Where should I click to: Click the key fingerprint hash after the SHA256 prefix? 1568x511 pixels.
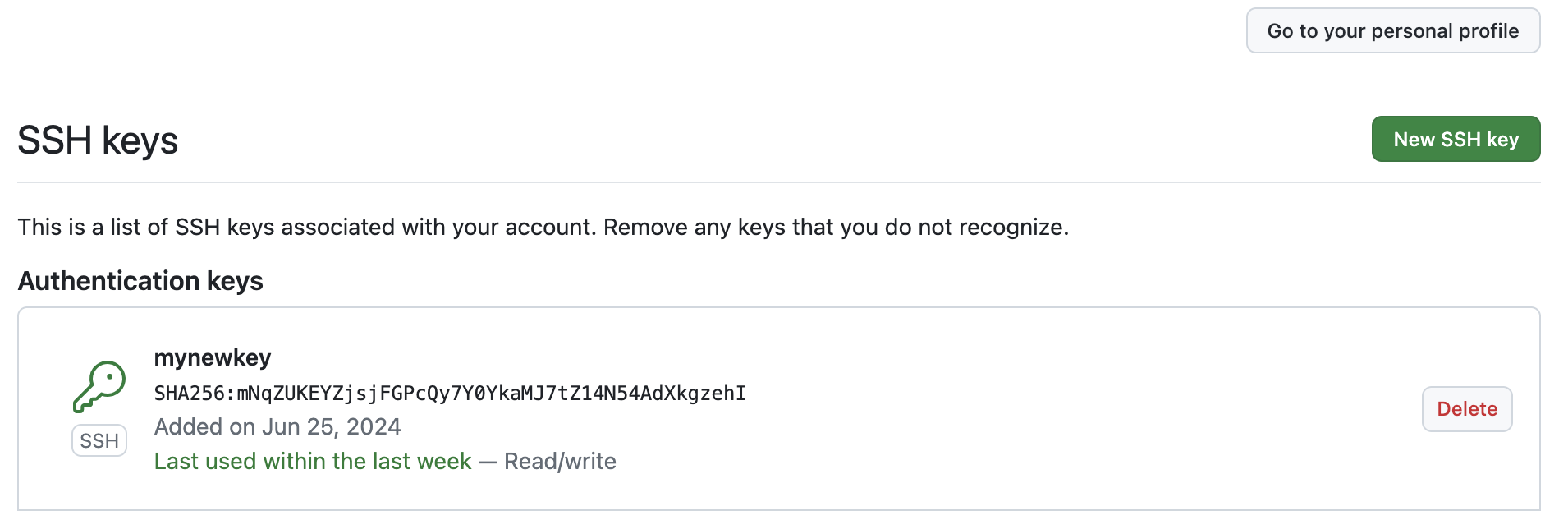click(x=492, y=394)
